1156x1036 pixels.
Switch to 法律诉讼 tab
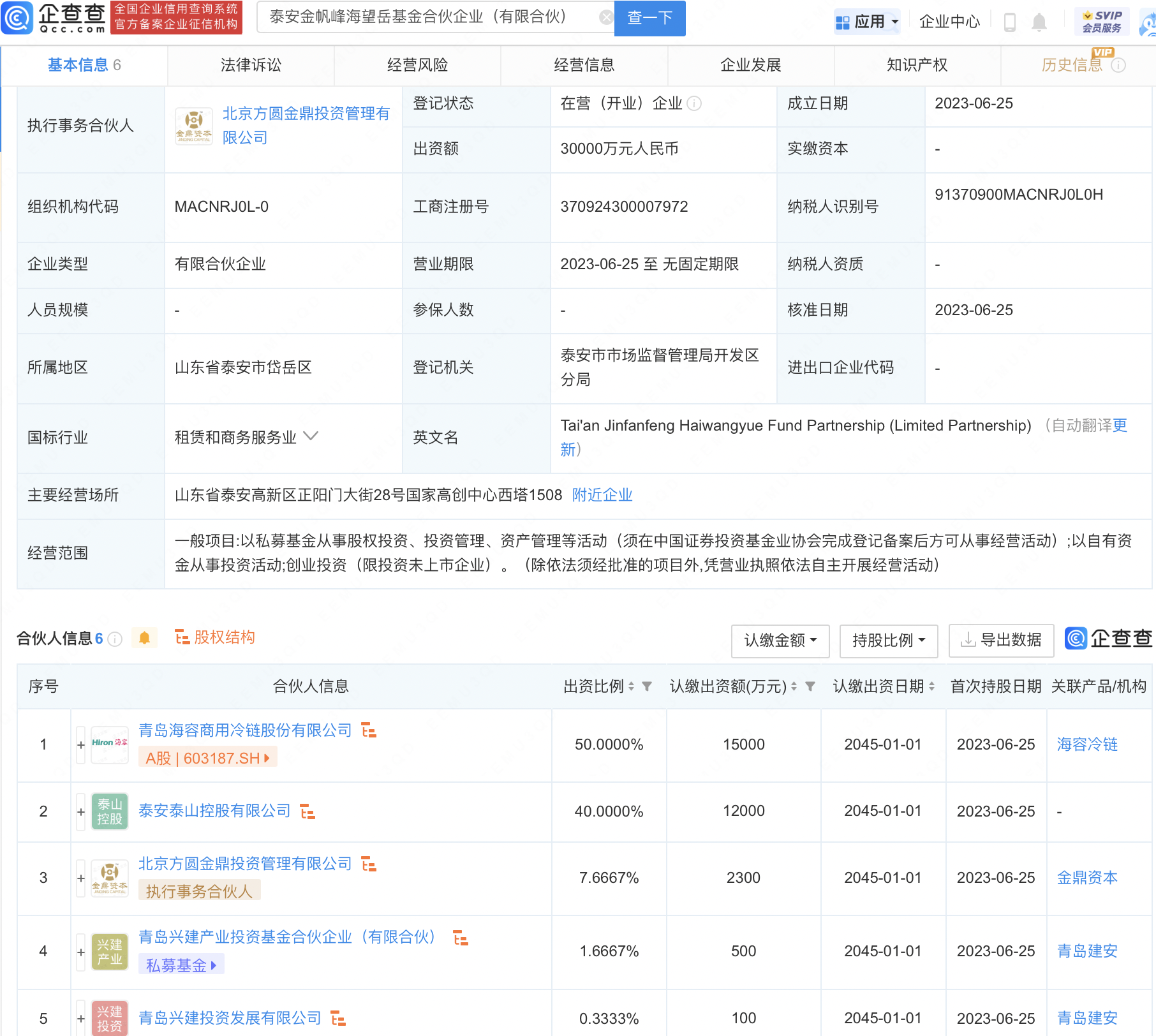pos(251,64)
